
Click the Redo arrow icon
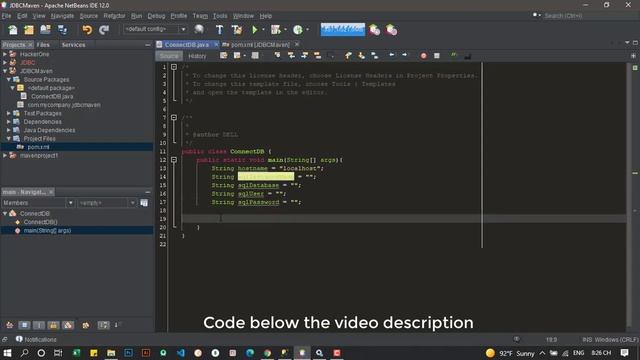tap(104, 29)
